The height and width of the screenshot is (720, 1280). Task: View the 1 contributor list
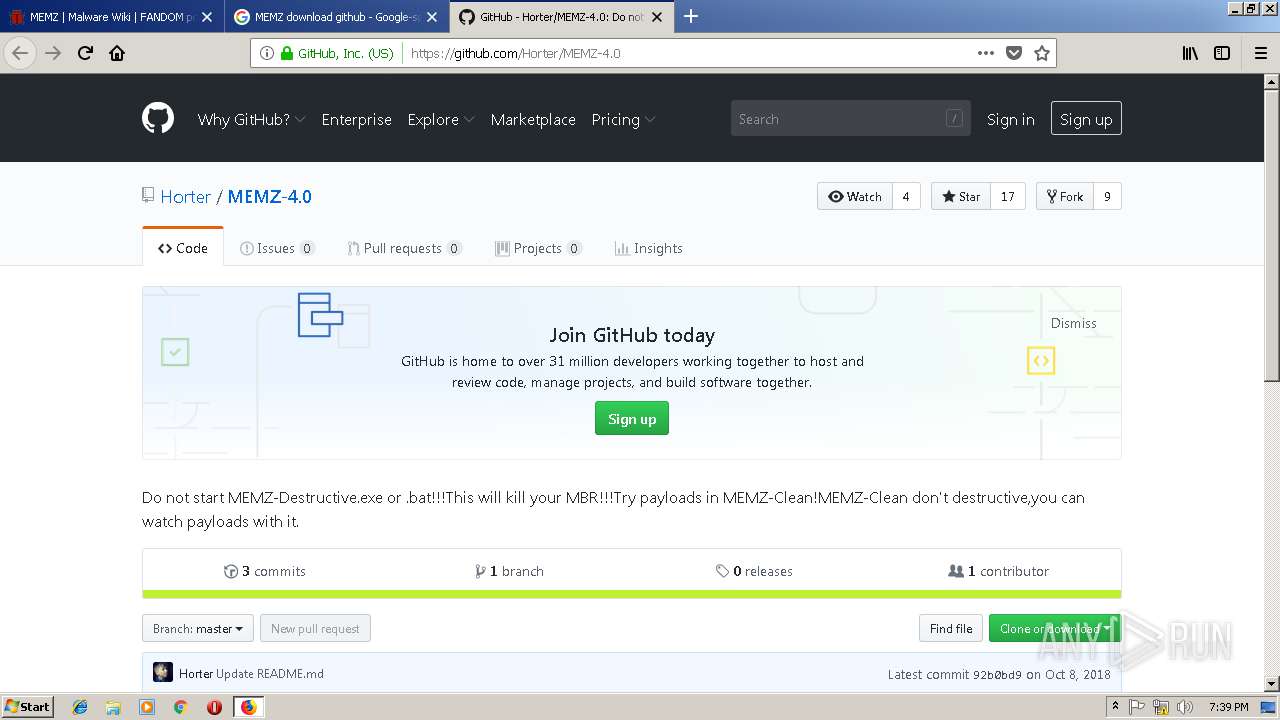pyautogui.click(x=998, y=571)
